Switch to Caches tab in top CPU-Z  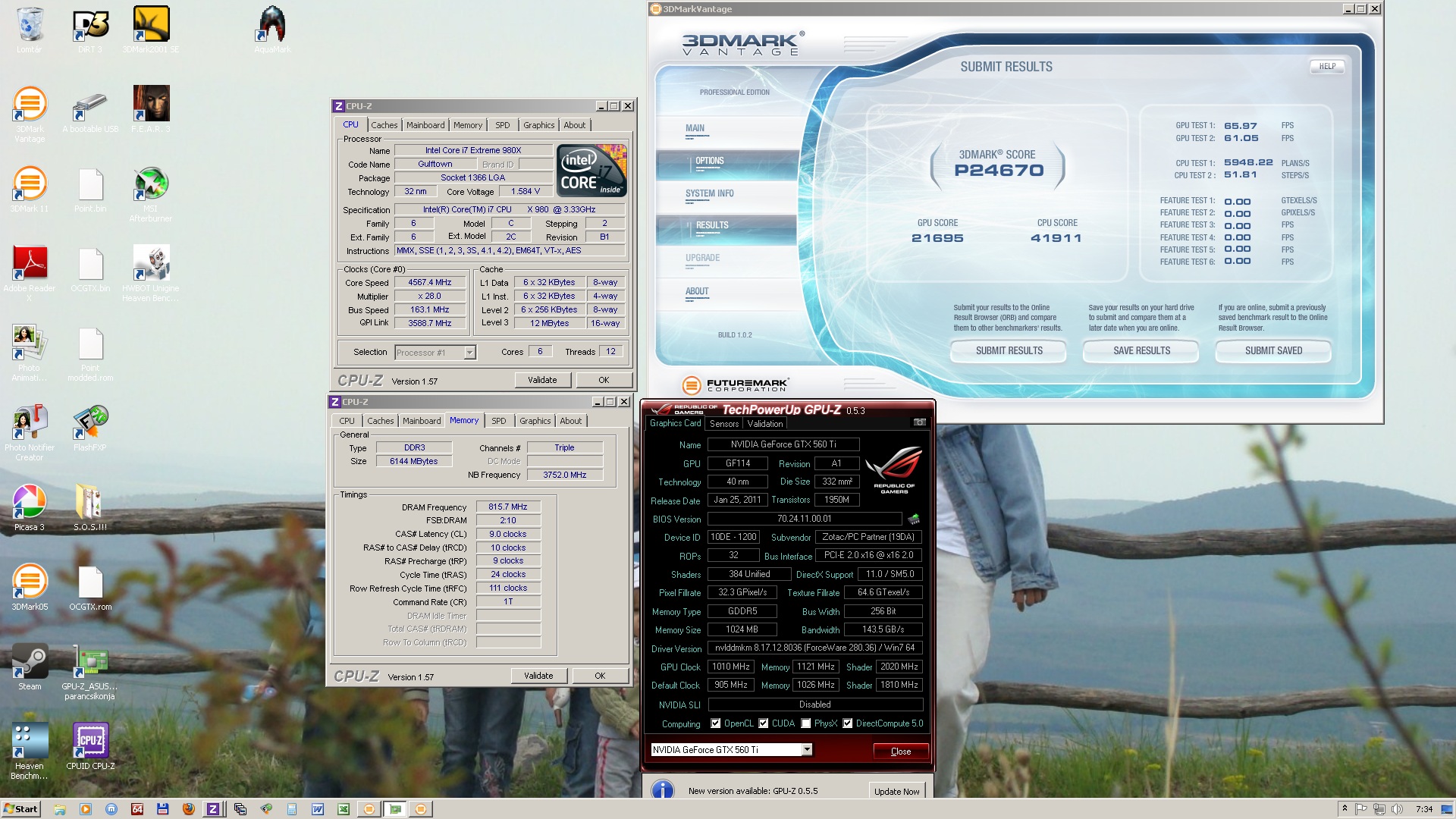click(x=384, y=125)
